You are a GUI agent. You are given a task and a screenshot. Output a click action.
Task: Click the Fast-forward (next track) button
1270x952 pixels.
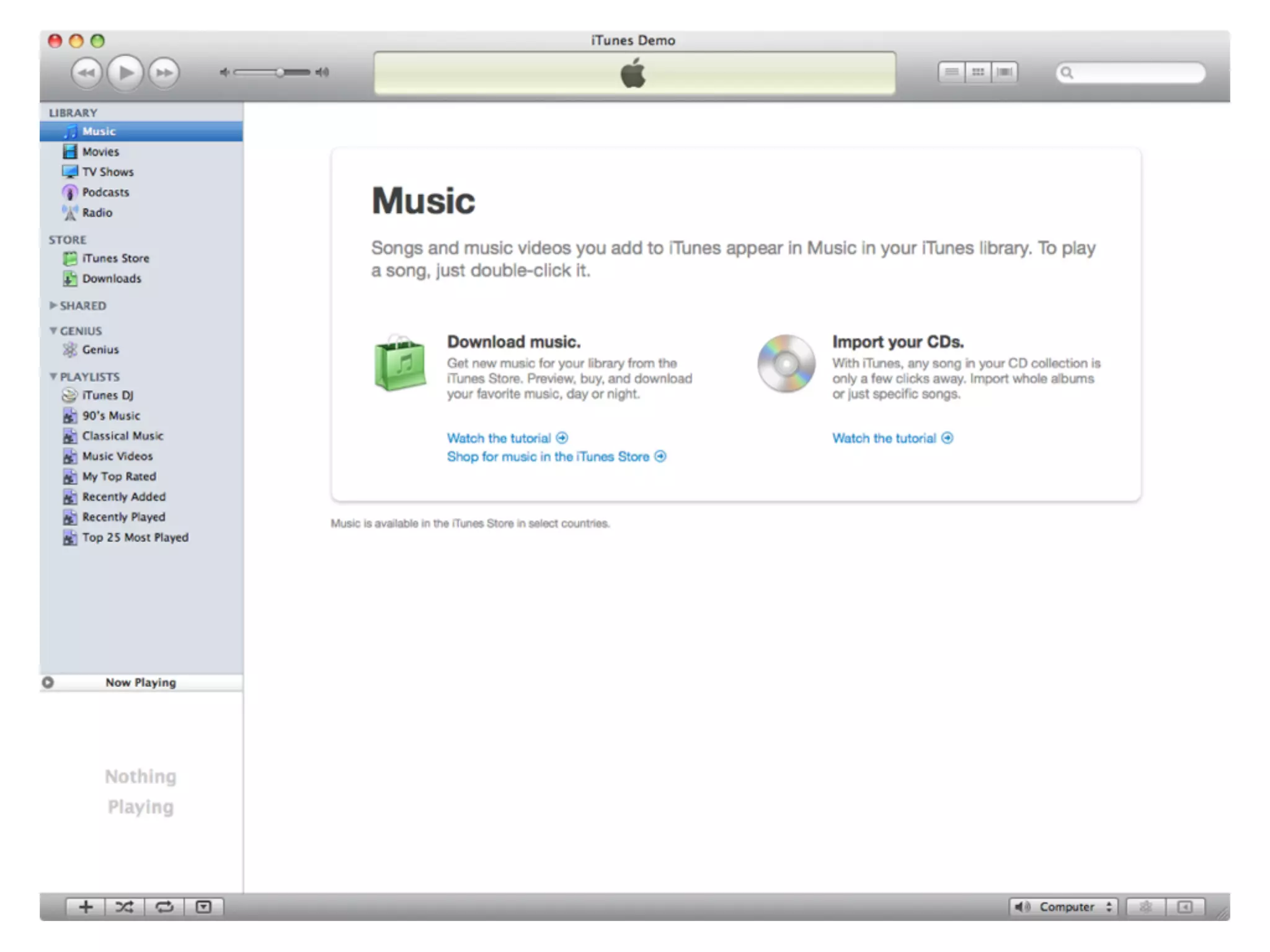164,73
